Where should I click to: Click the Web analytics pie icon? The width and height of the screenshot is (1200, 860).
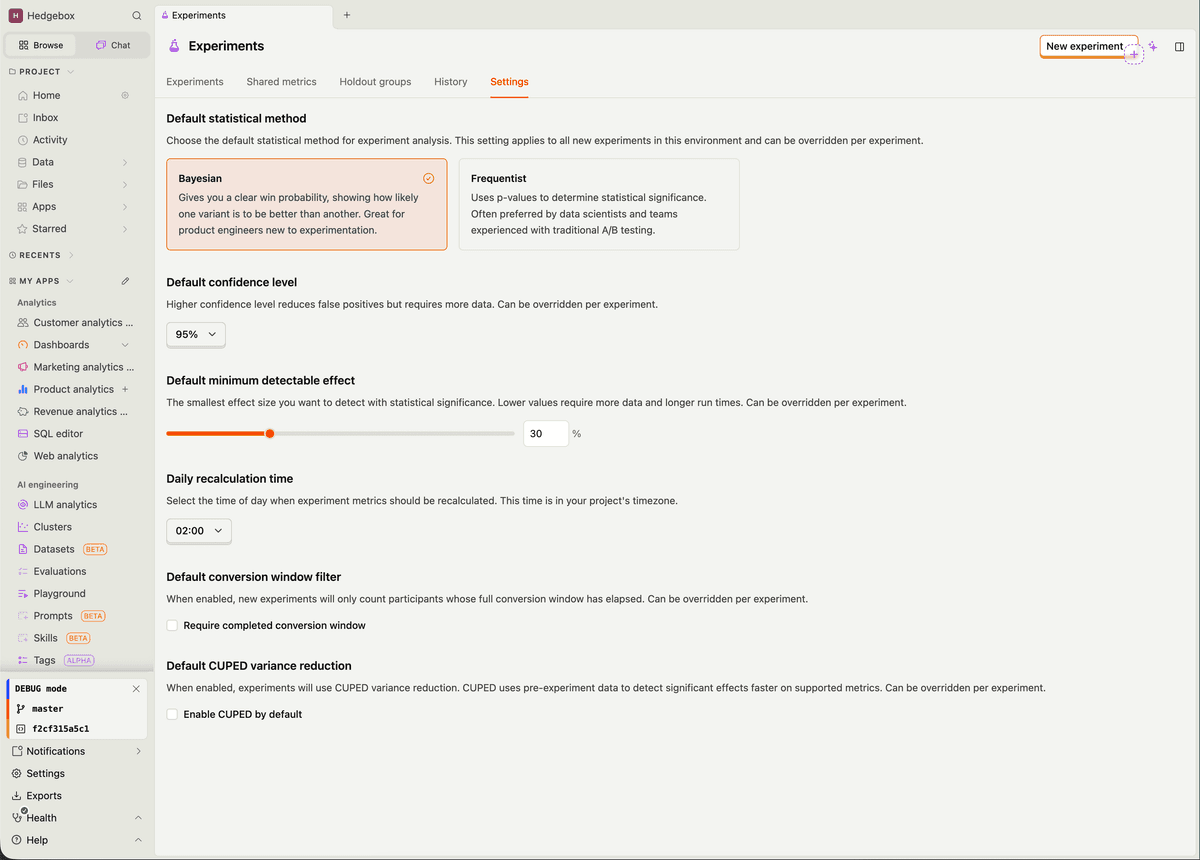[23, 456]
